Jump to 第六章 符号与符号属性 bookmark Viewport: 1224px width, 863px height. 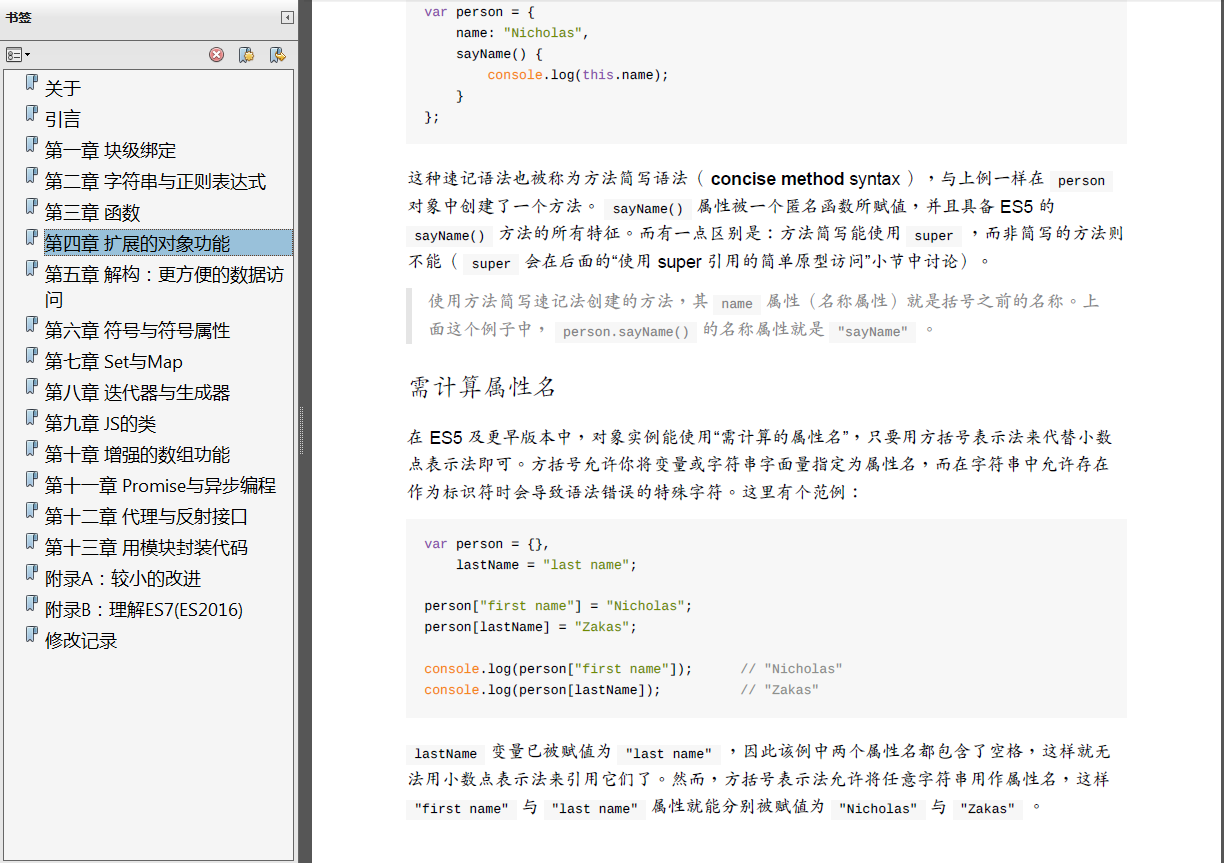pos(137,331)
